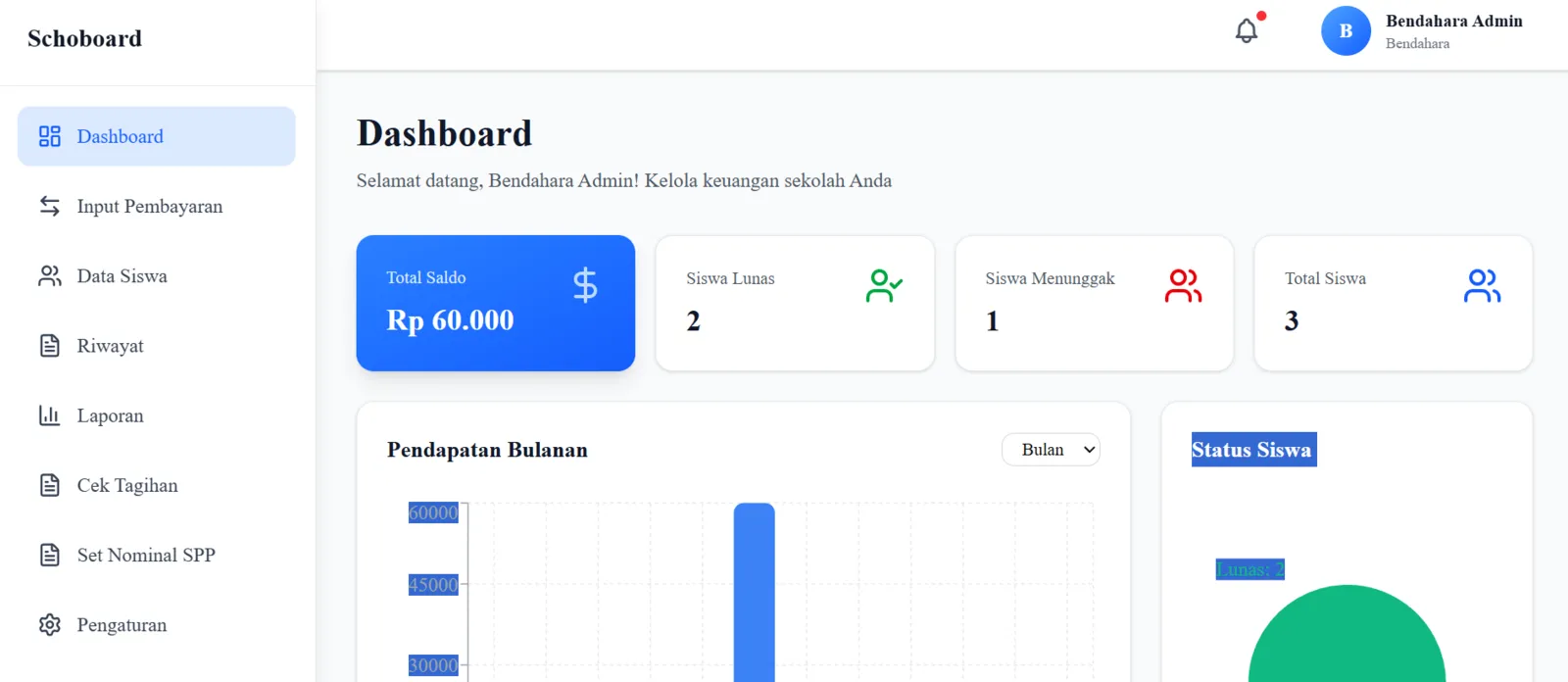Click the Total Siswa count 3
Image resolution: width=1568 pixels, height=682 pixels.
tap(1292, 321)
